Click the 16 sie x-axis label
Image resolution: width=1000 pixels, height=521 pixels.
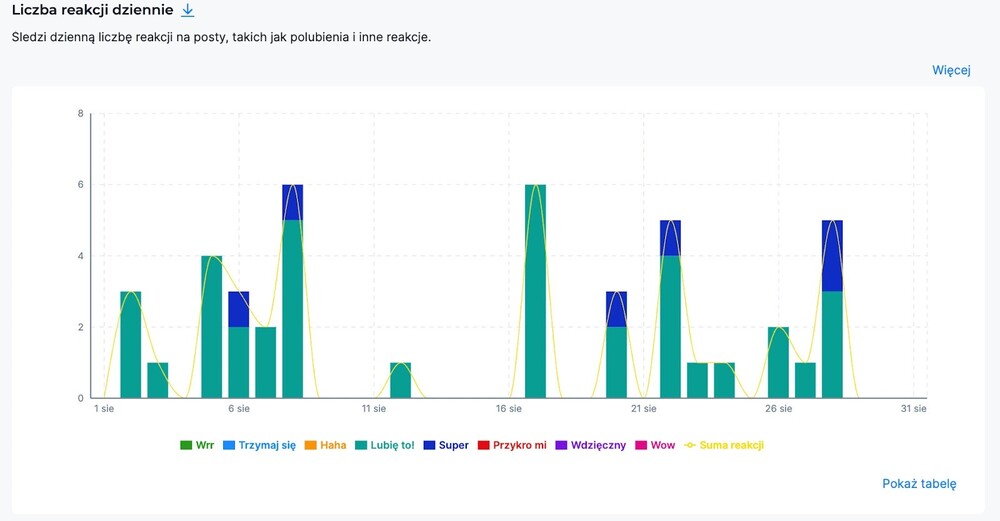pyautogui.click(x=508, y=408)
